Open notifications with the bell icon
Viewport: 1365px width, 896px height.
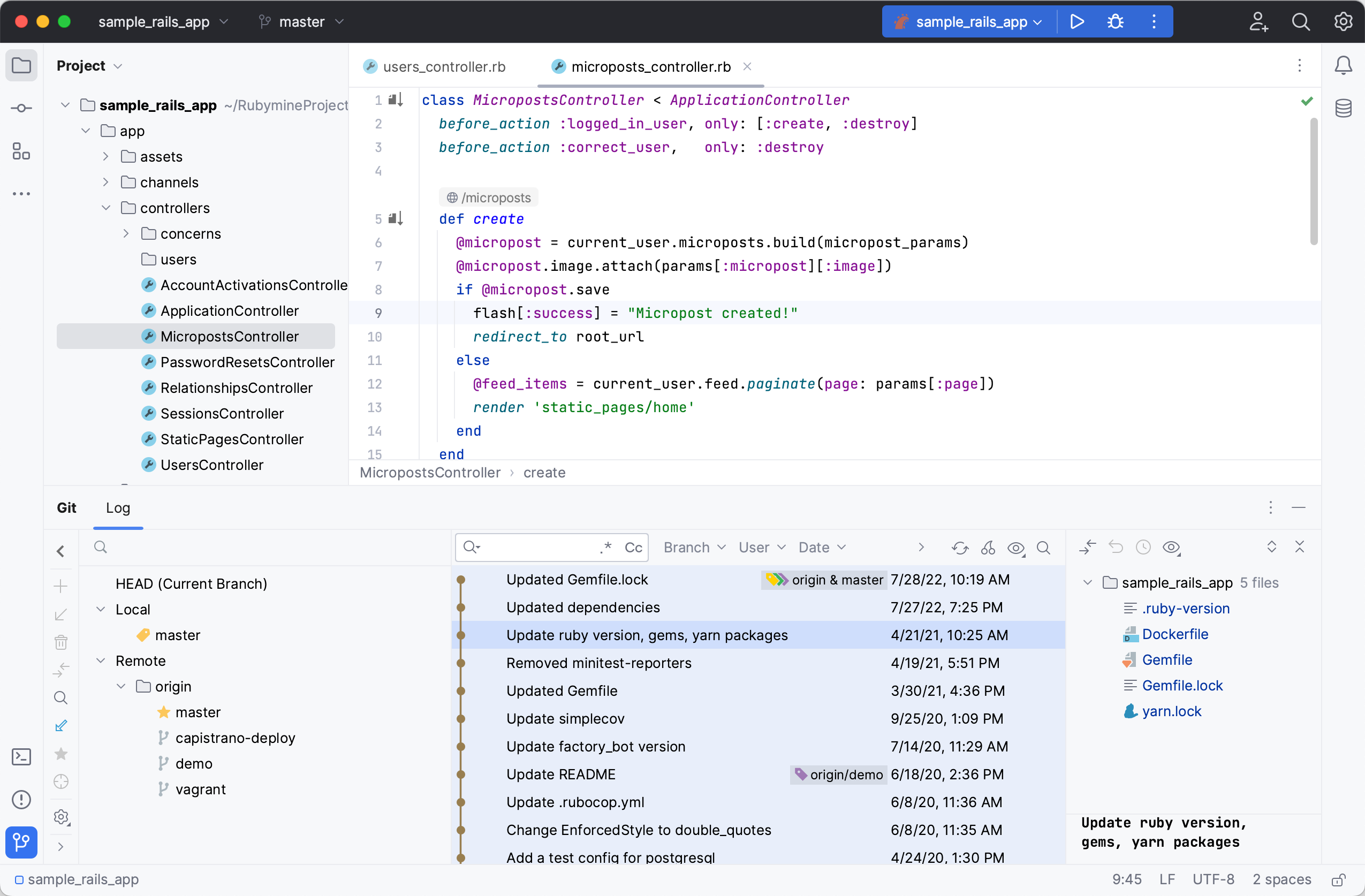(1343, 65)
